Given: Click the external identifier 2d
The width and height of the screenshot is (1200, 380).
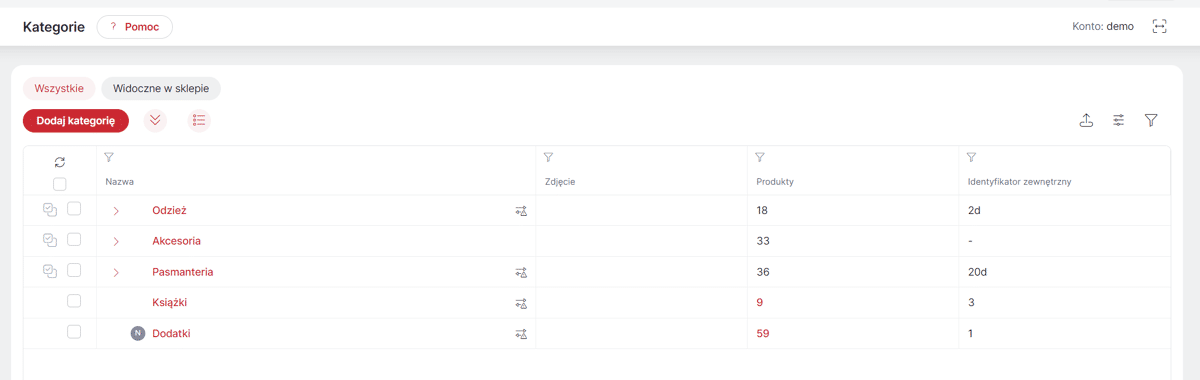Looking at the screenshot, I should [974, 211].
